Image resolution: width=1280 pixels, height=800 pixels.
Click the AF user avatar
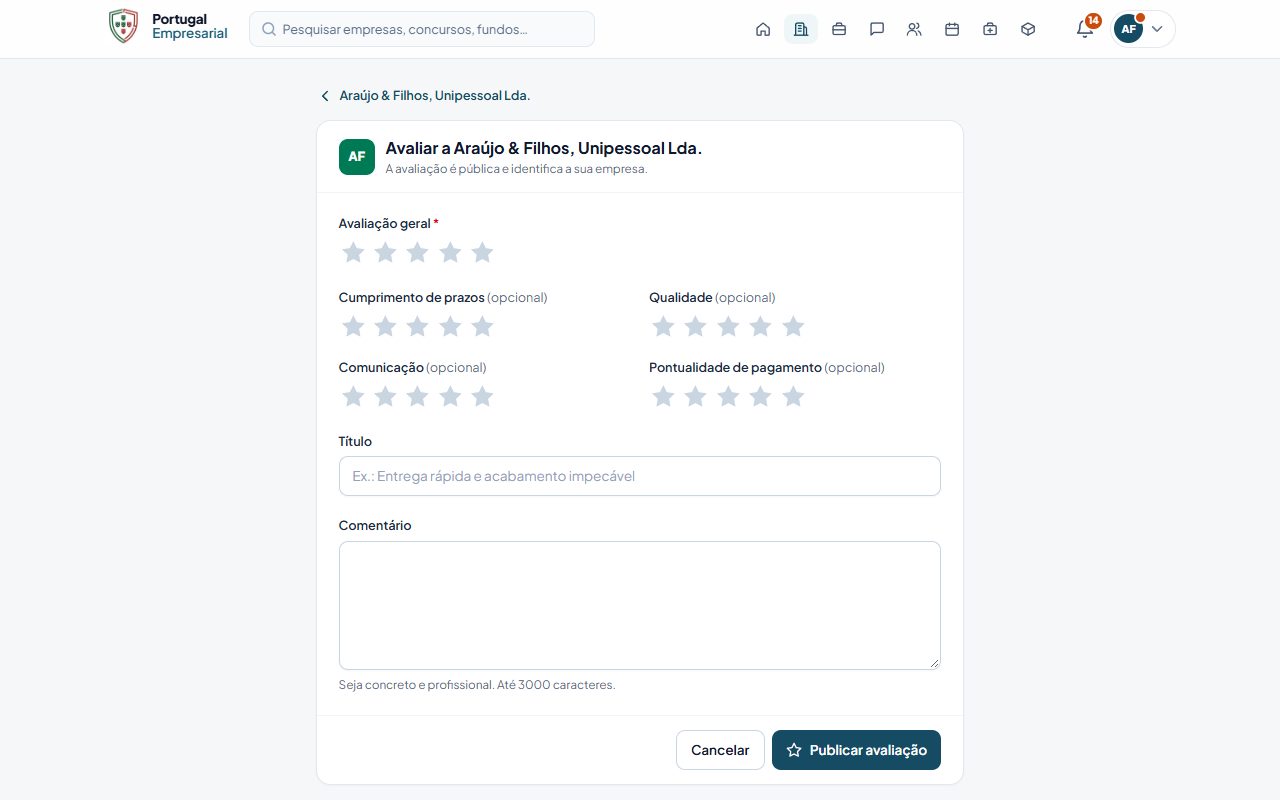click(1128, 29)
